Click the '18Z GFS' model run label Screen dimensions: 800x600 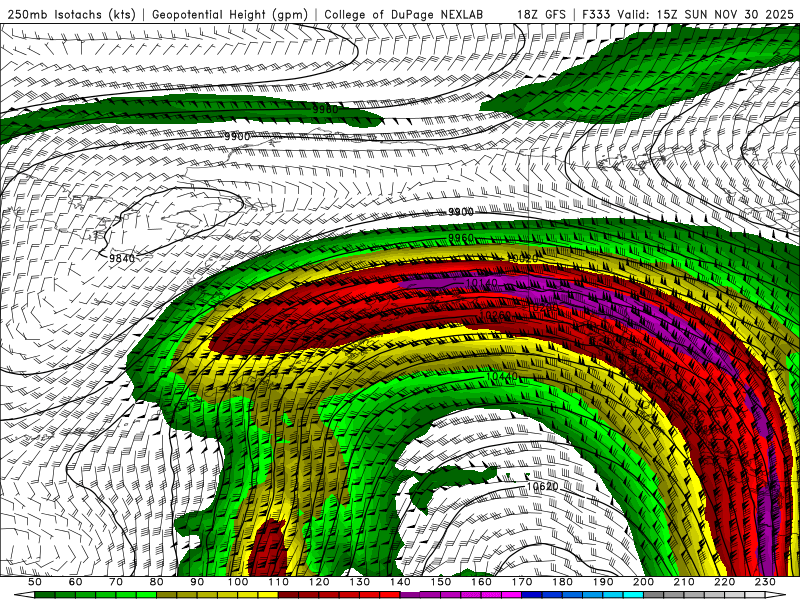pyautogui.click(x=541, y=14)
